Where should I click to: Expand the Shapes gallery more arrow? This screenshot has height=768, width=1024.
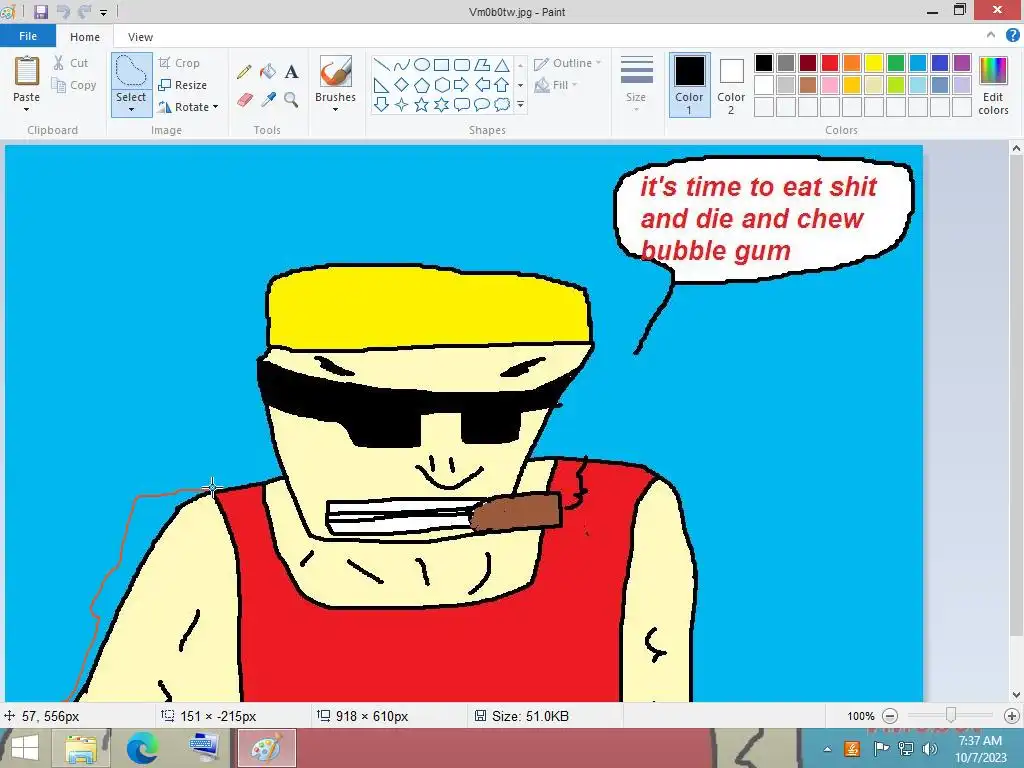pos(520,104)
